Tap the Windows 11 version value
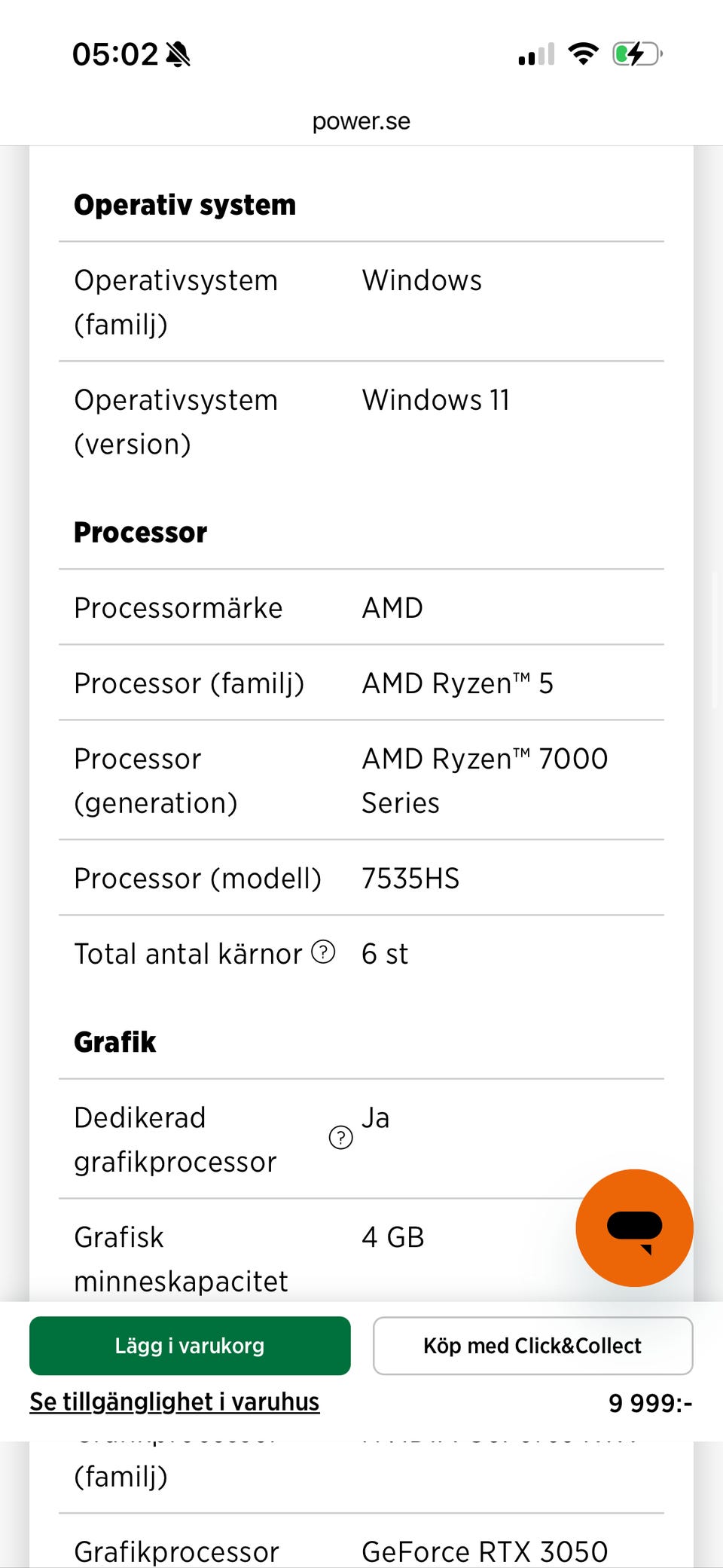The width and height of the screenshot is (723, 1568). (x=436, y=400)
